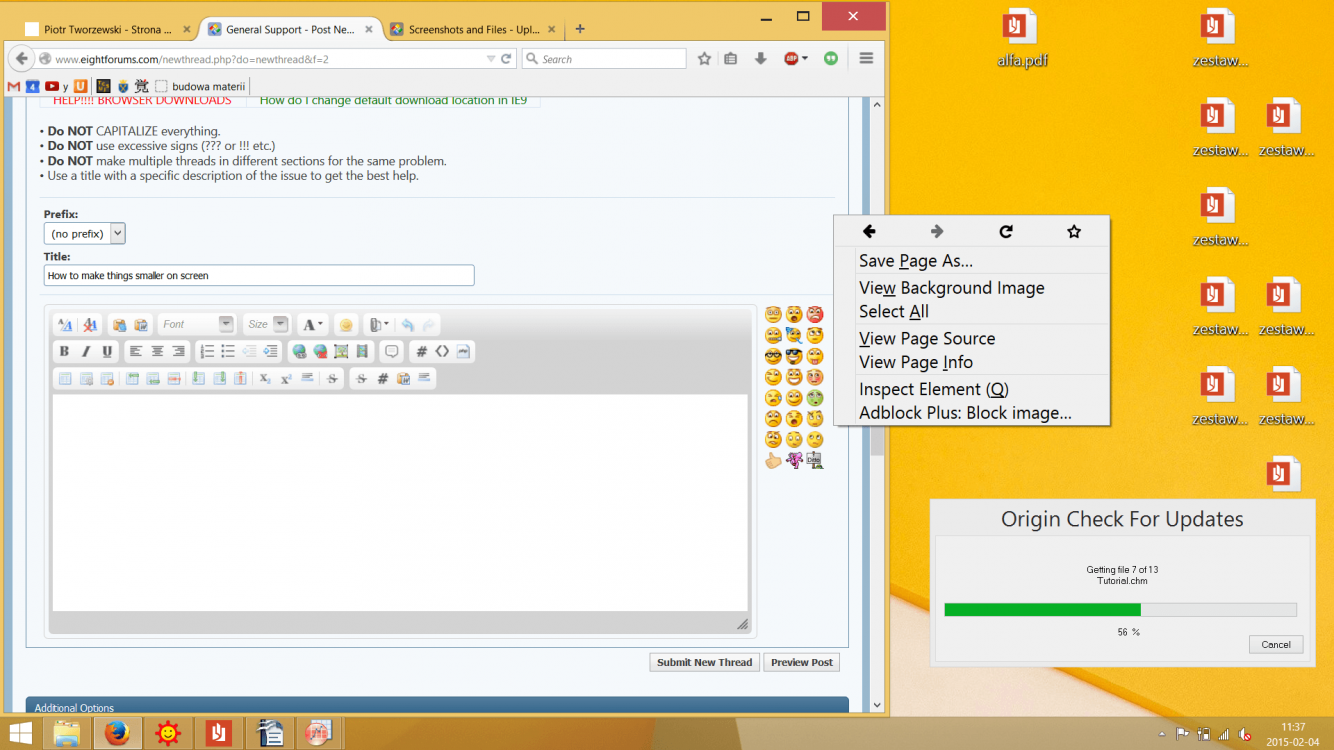Click the wrap quote speech bubble icon
Screen dimensions: 1334x750
click(392, 351)
